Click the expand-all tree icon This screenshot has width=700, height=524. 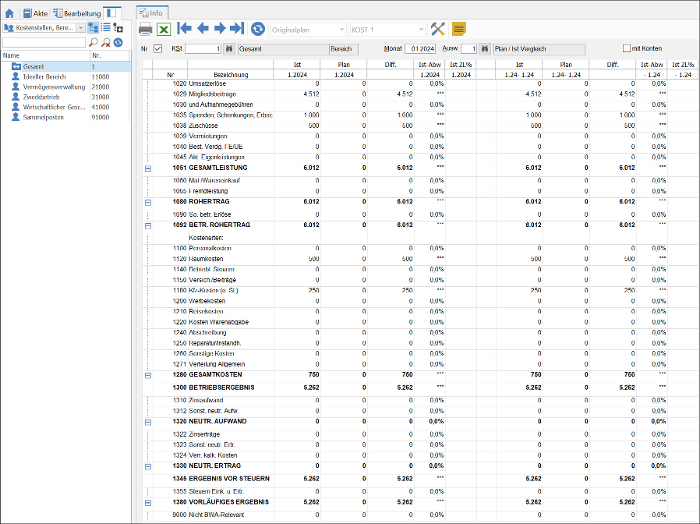118,28
